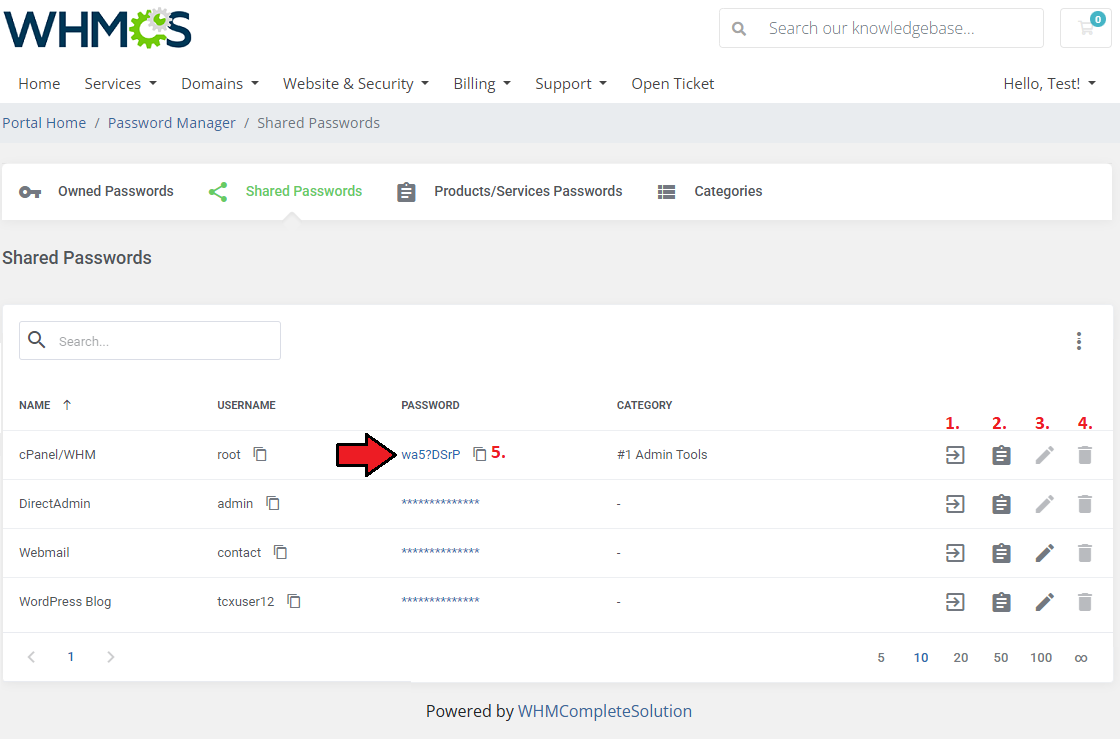The height and width of the screenshot is (739, 1120).
Task: Open details clipboard for cPanel/WHM
Action: tap(1001, 455)
